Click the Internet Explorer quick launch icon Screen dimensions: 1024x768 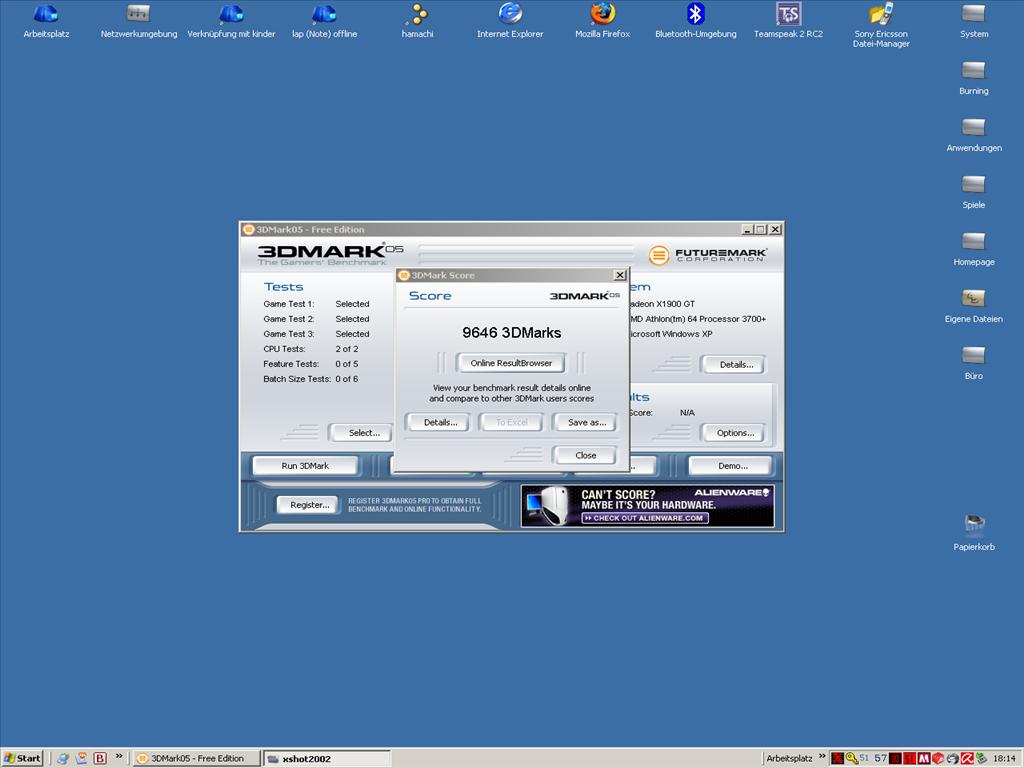(63, 758)
